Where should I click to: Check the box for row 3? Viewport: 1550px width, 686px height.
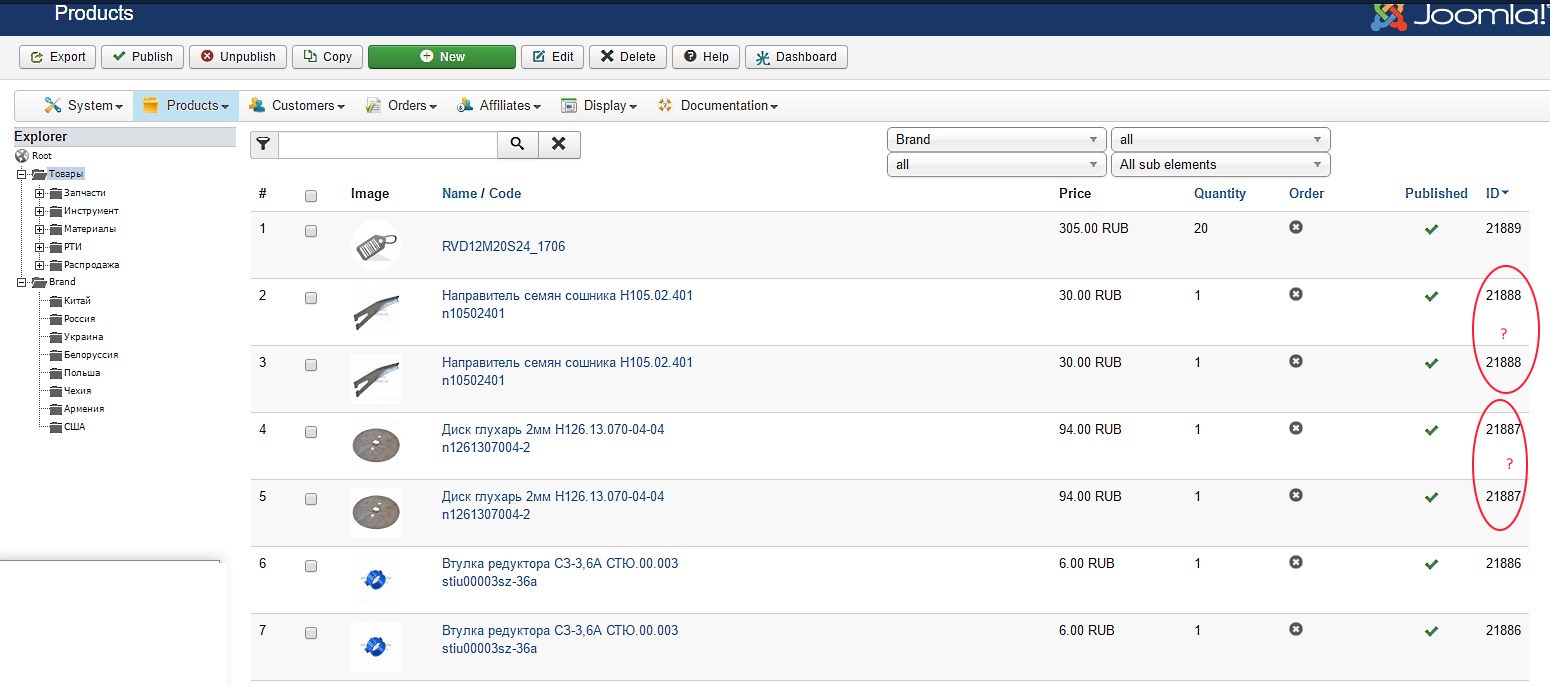(311, 365)
